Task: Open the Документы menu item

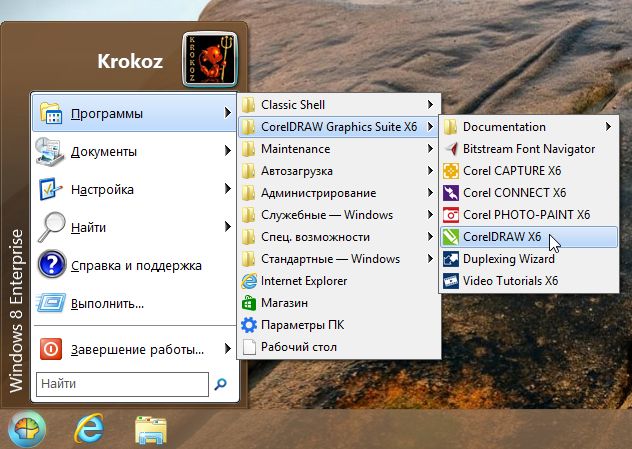Action: tap(104, 152)
